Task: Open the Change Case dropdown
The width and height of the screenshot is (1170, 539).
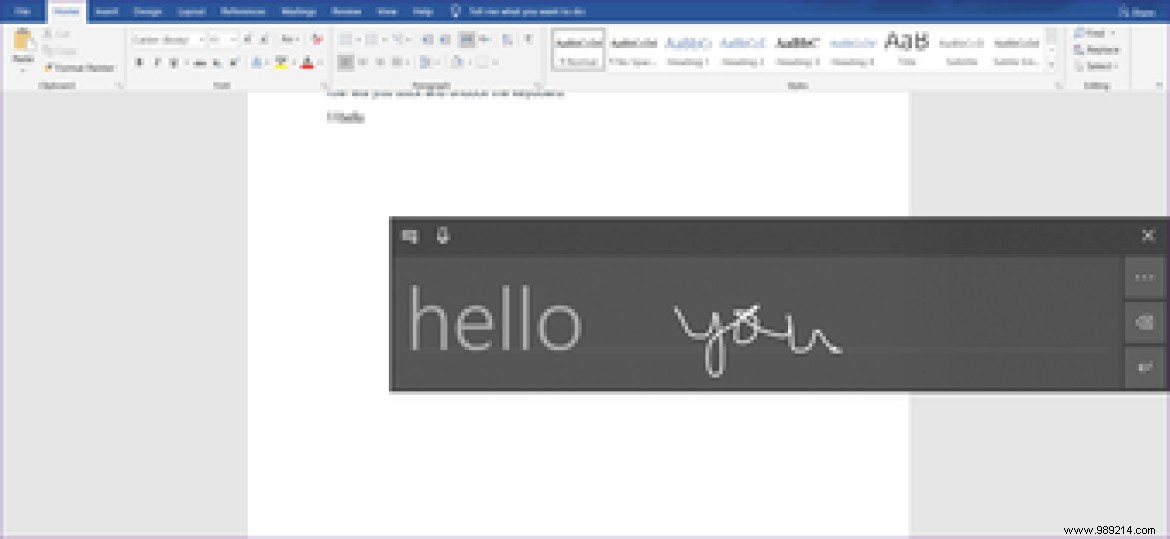Action: tap(290, 40)
